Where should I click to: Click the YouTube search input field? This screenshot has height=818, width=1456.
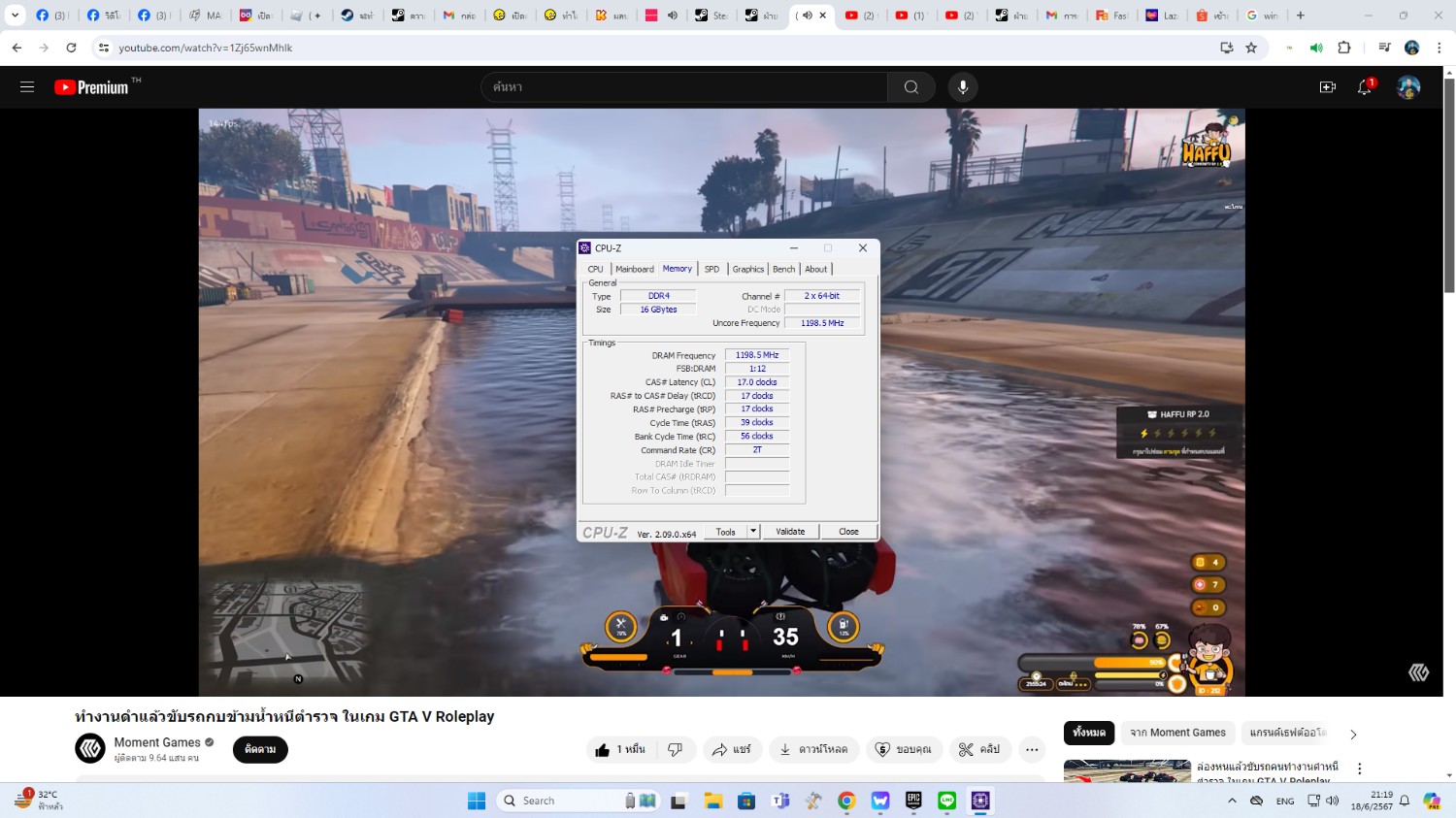coord(684,87)
